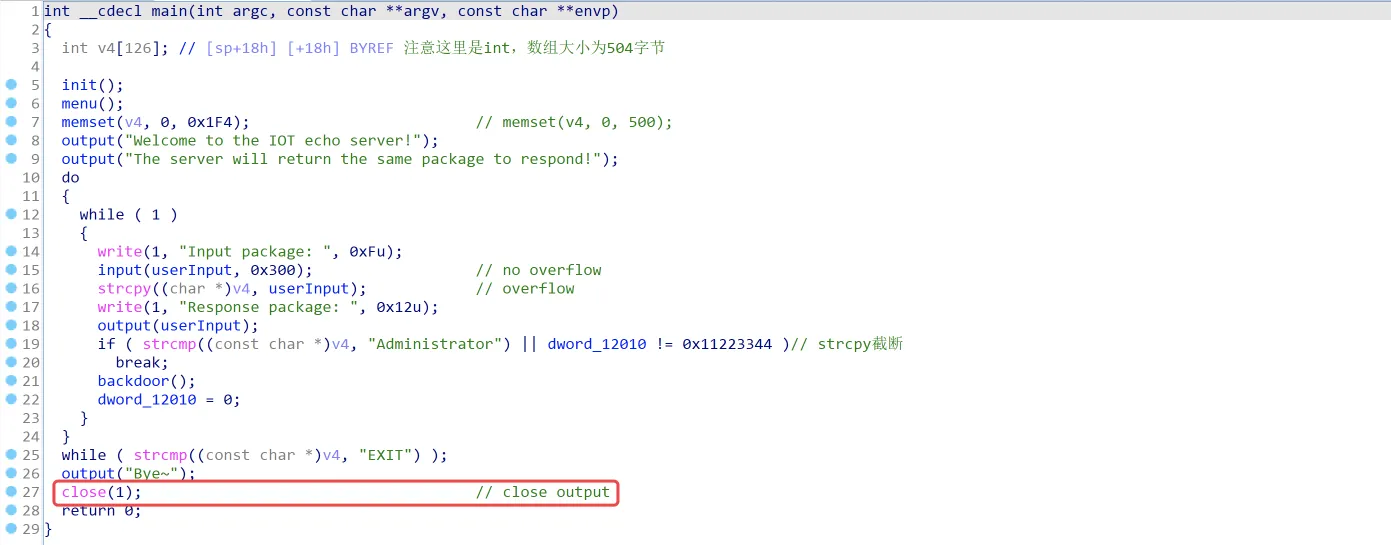Click line number 10 in the gutter
Viewport: 1391px width, 545px height.
(x=30, y=177)
